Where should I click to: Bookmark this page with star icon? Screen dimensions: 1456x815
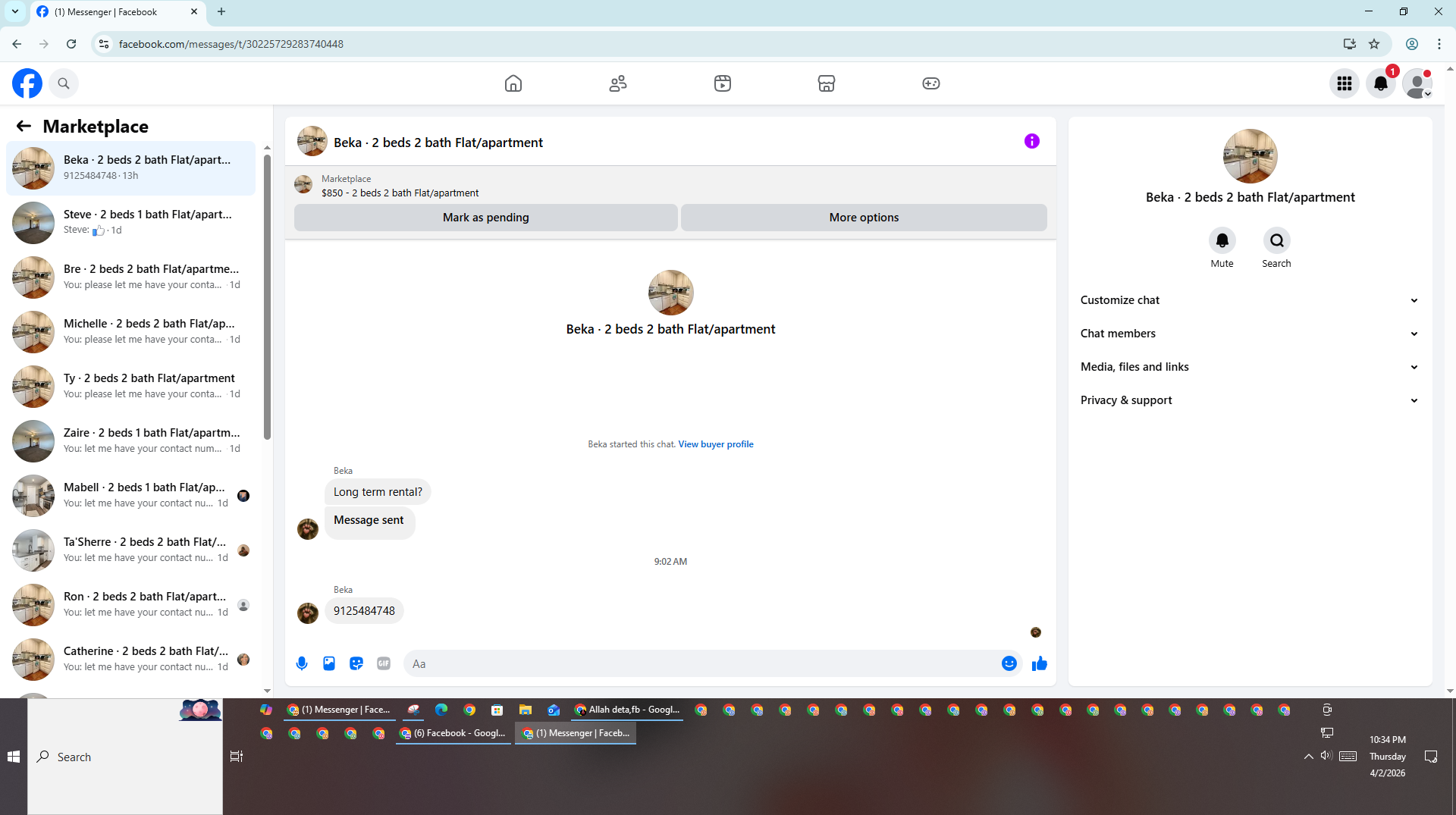1374,44
